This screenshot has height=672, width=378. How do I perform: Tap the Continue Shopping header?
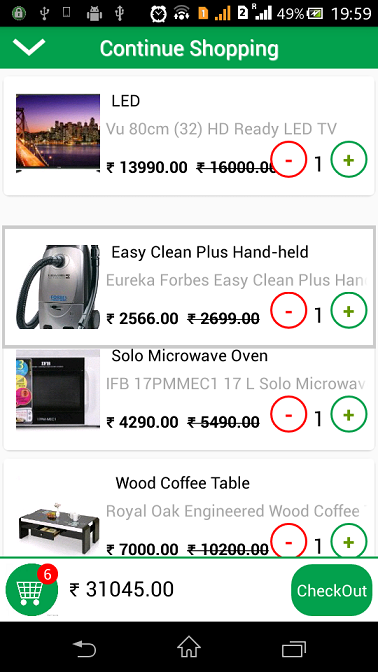189,48
